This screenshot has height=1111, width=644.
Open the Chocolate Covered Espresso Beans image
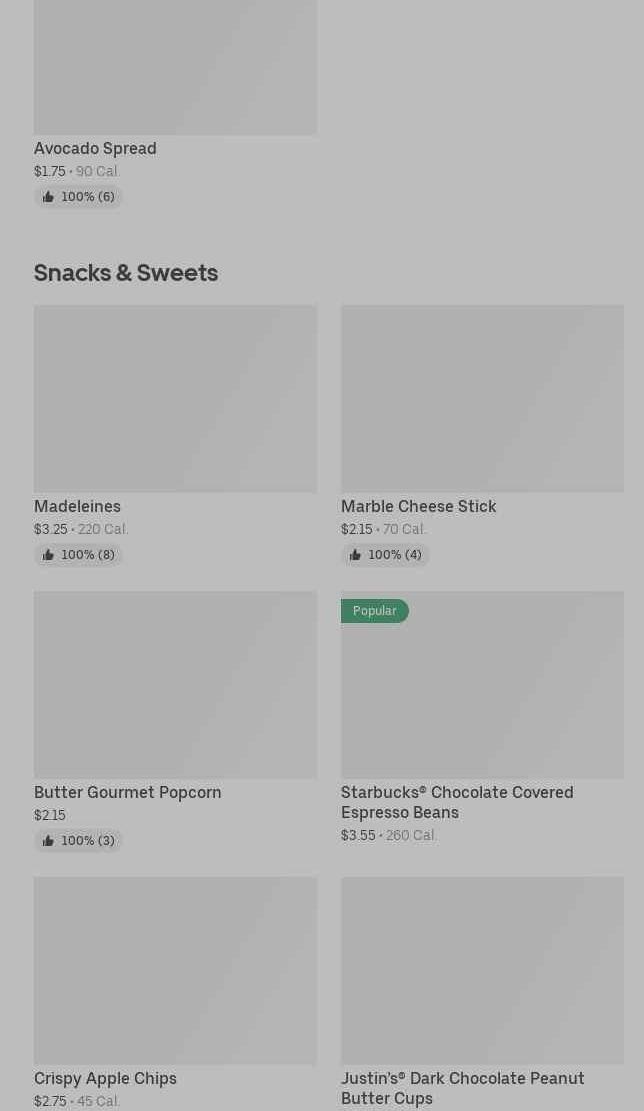click(482, 694)
